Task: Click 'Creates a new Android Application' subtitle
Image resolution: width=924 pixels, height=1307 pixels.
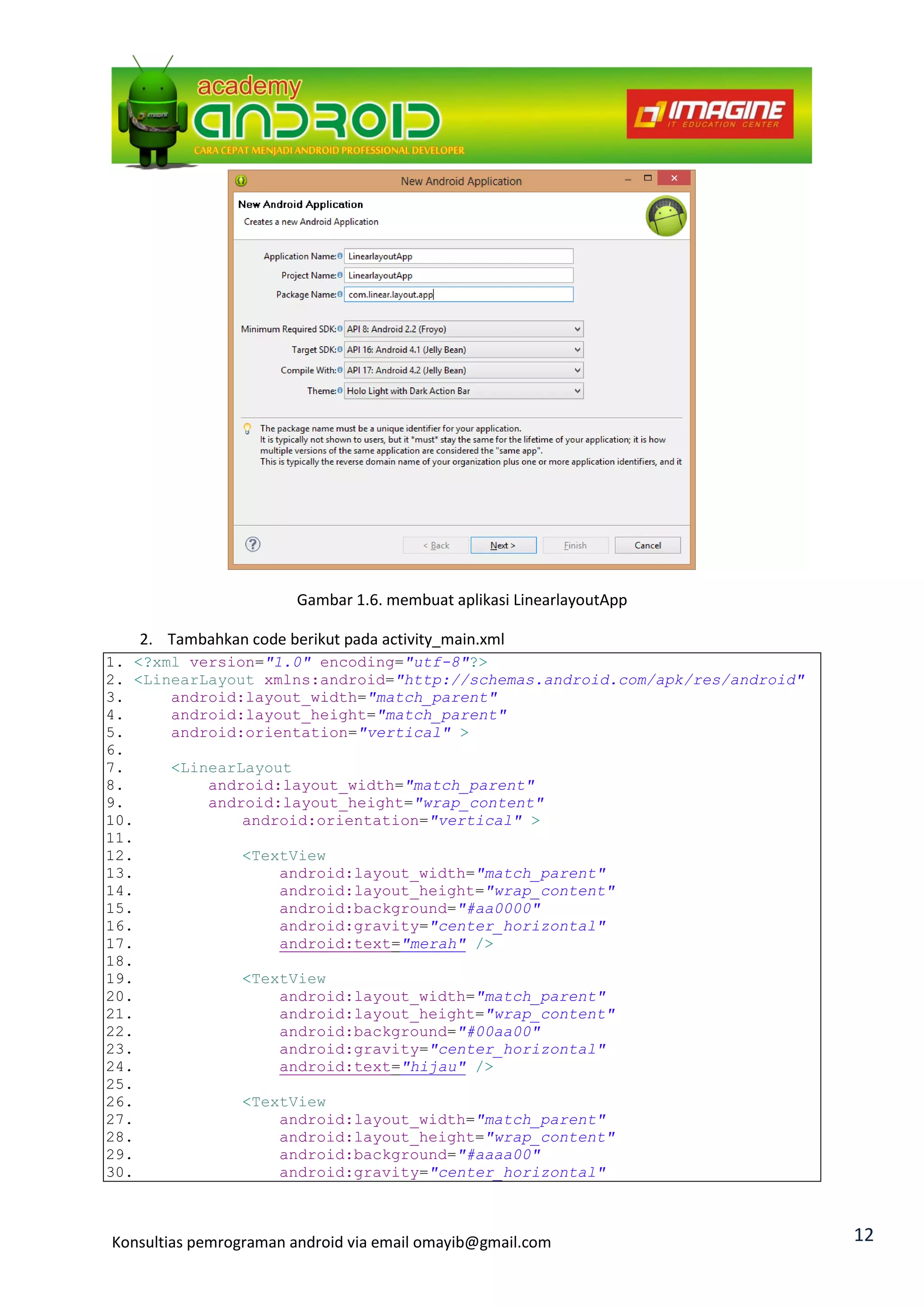Action: 311,222
